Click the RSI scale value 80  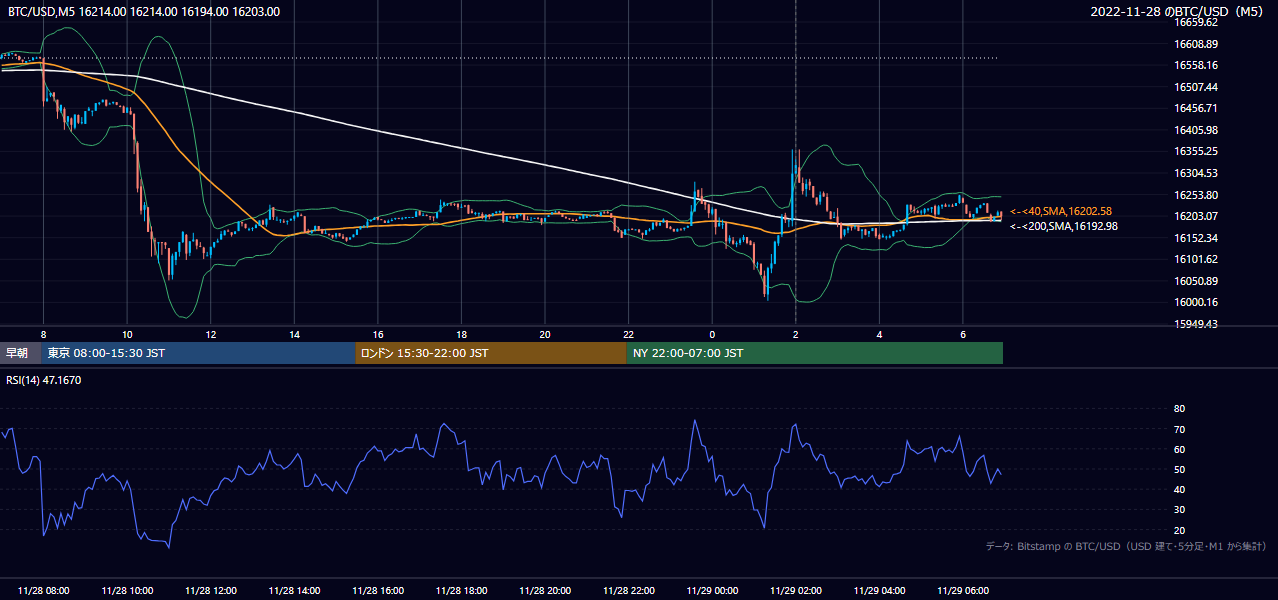1179,409
